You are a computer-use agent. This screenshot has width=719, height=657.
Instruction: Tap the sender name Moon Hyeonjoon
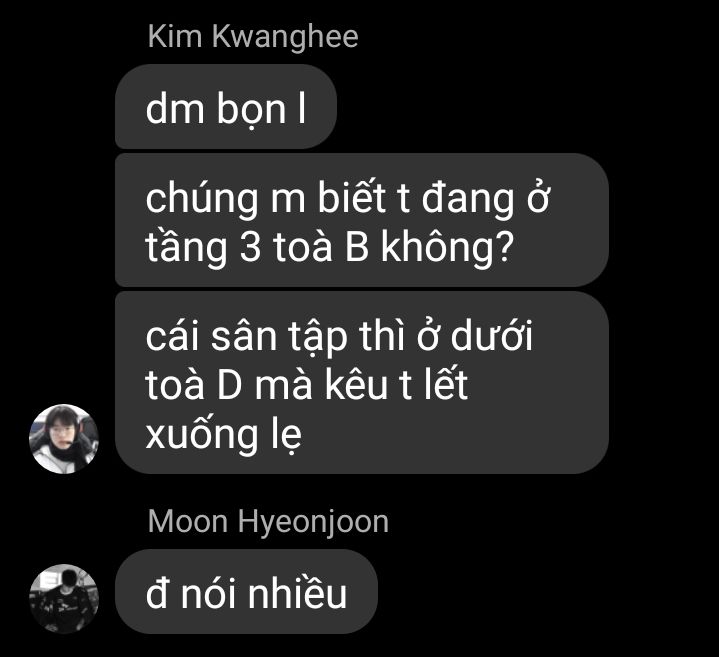point(268,521)
